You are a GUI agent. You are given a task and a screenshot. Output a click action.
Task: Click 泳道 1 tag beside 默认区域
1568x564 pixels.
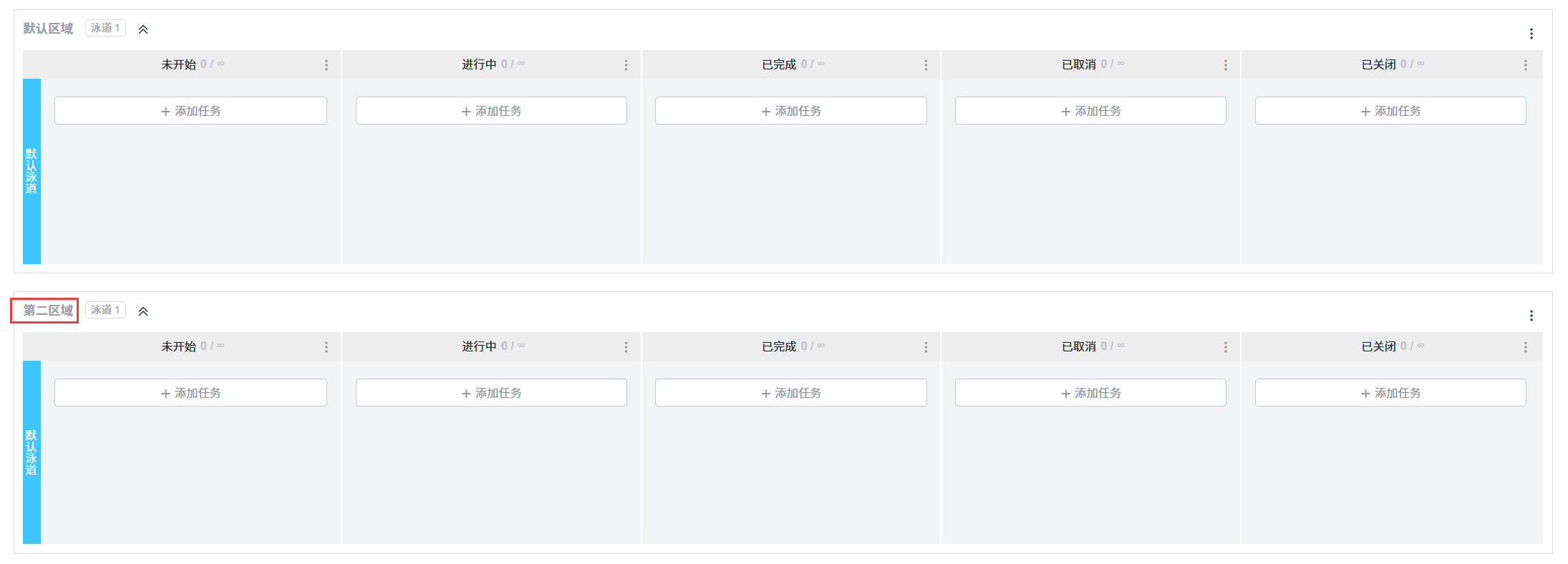(105, 28)
